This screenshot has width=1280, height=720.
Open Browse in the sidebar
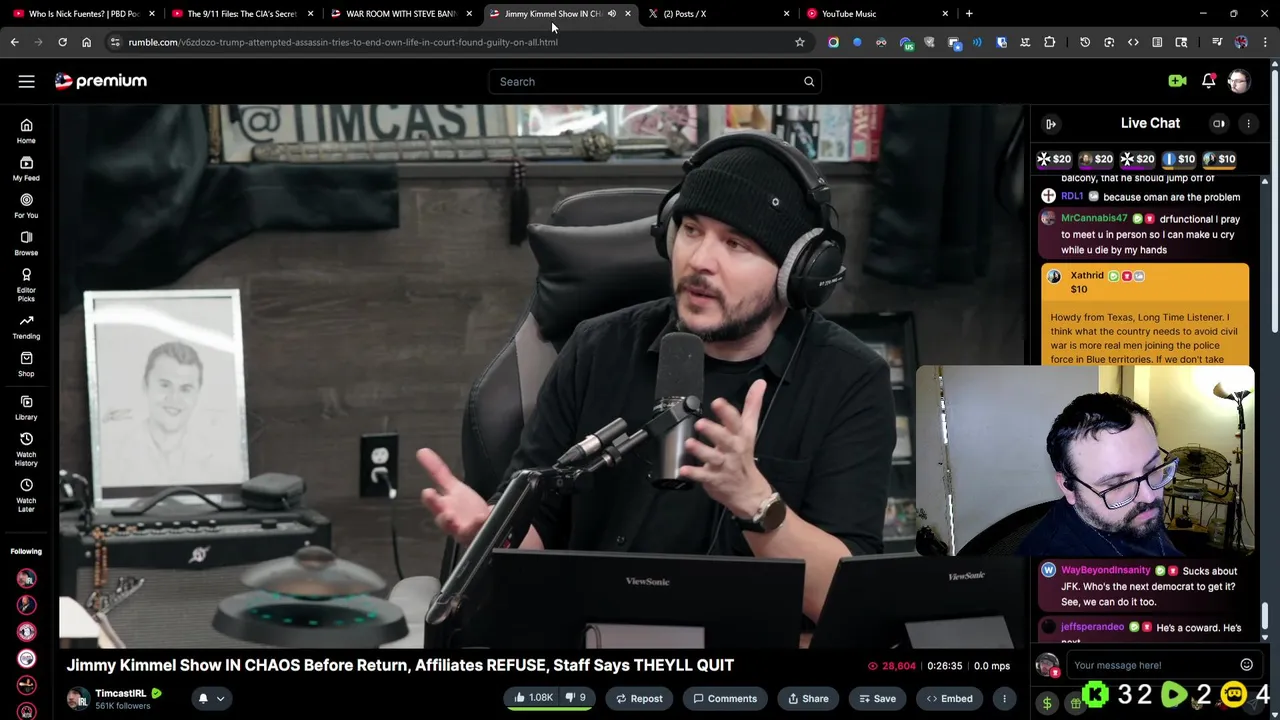click(x=26, y=243)
